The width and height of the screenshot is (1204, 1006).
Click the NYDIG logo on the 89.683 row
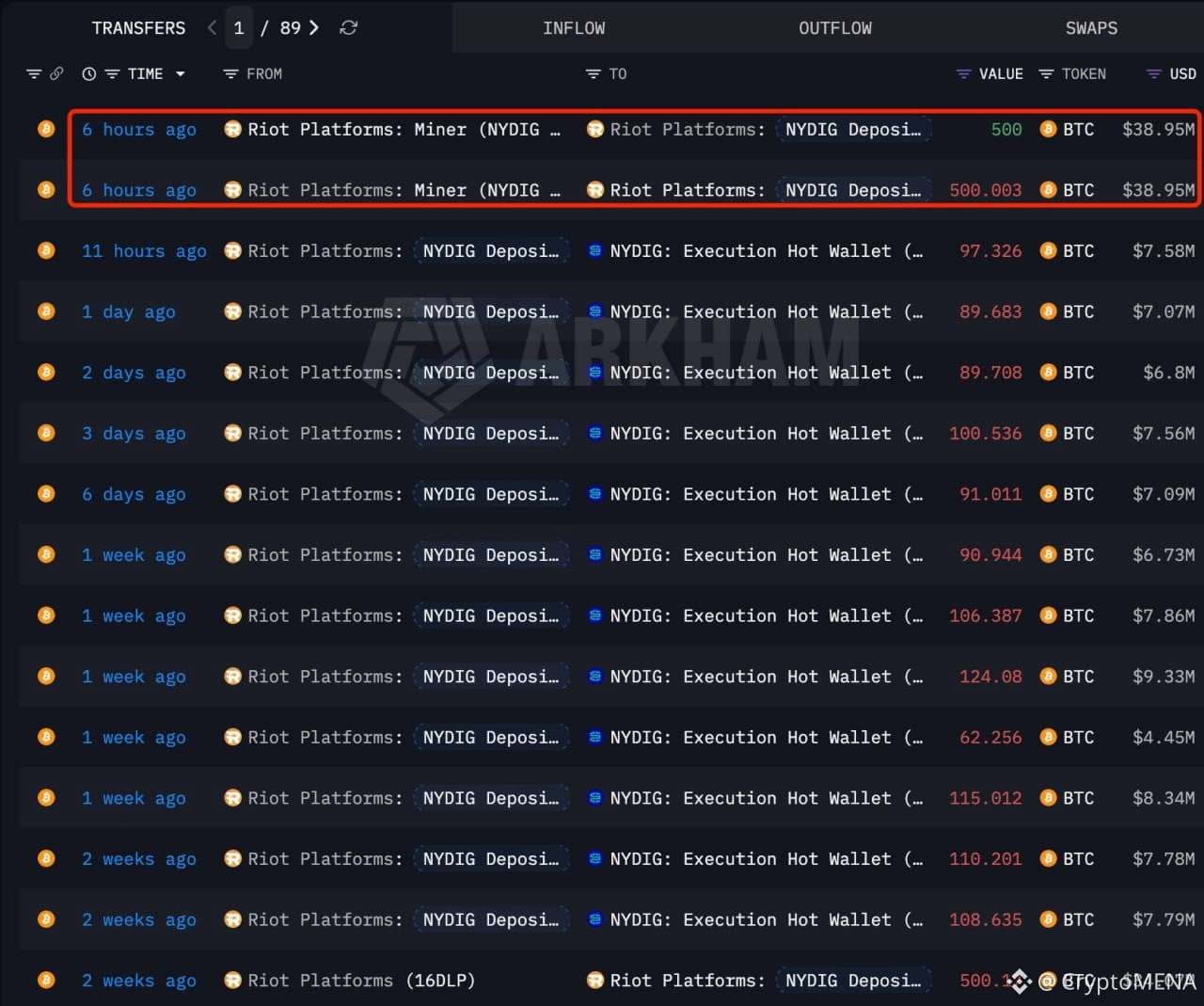point(594,311)
